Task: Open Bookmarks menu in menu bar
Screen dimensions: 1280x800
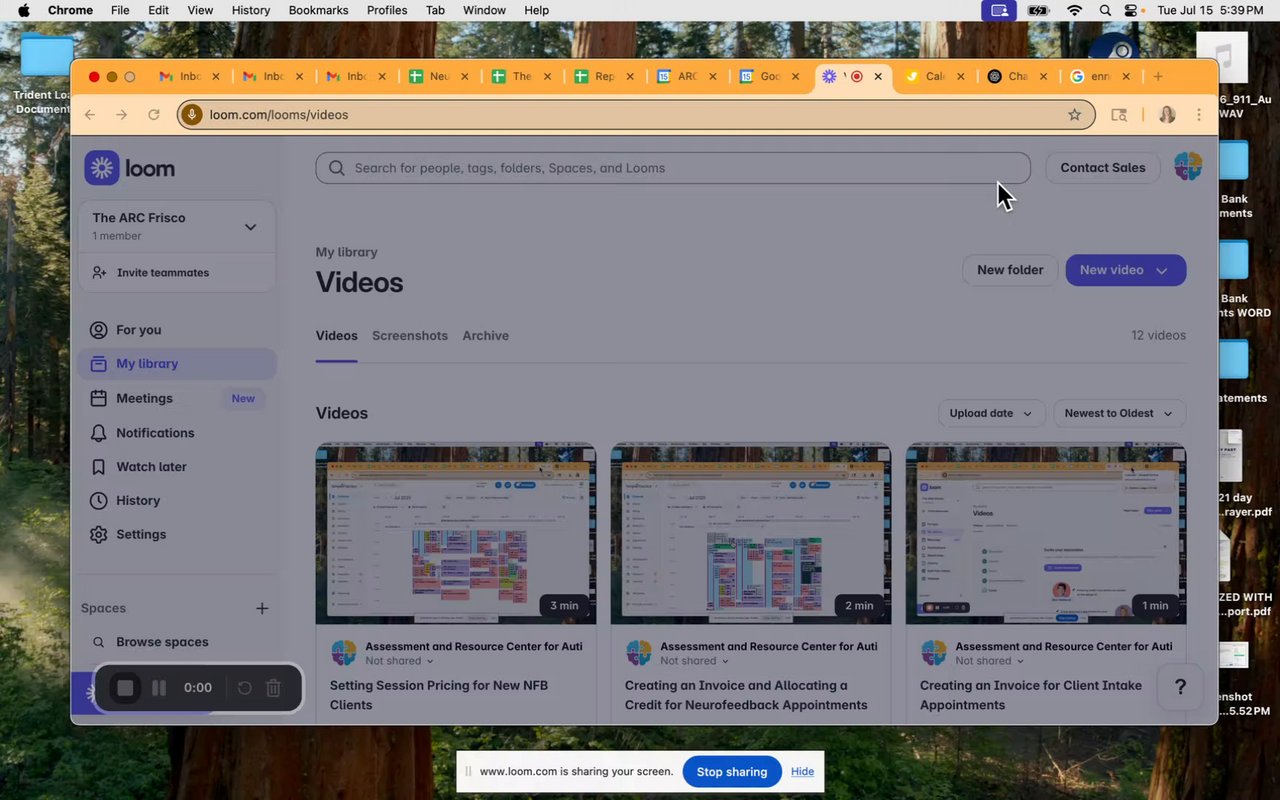Action: tap(319, 10)
